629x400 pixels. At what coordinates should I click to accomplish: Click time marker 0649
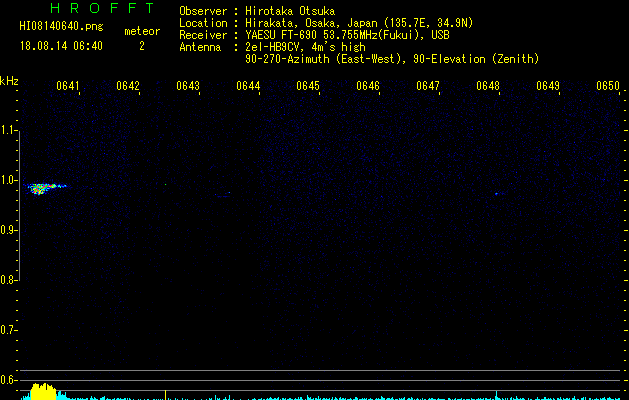548,86
